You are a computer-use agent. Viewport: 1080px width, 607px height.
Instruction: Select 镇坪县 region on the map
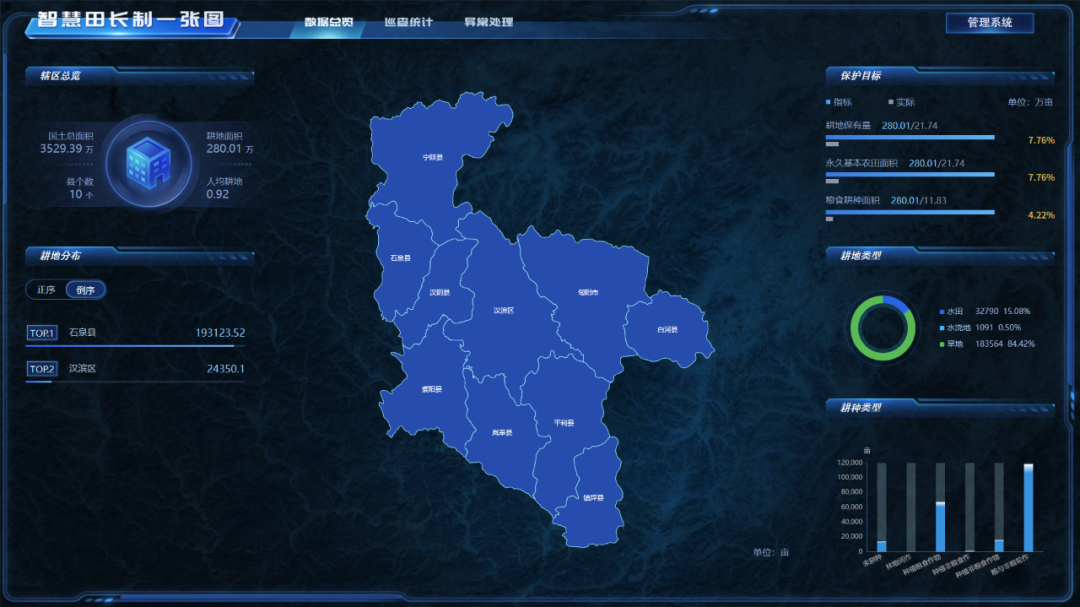pos(593,497)
